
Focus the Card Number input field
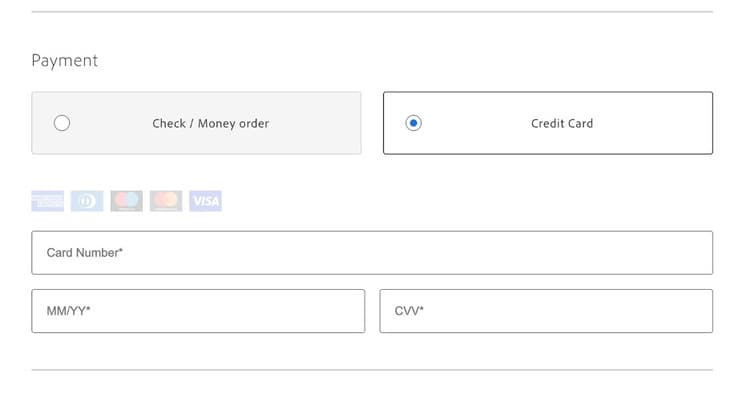[372, 252]
